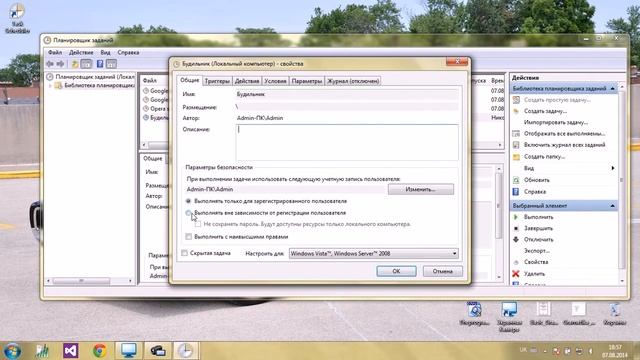The height and width of the screenshot is (360, 640).
Task: Click the blue Help icon in toolbar
Action: pyautogui.click(x=100, y=64)
